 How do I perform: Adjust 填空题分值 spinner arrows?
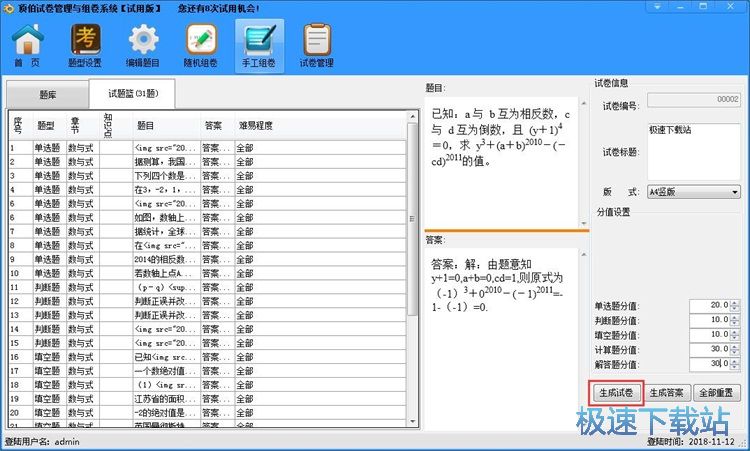[x=735, y=334]
